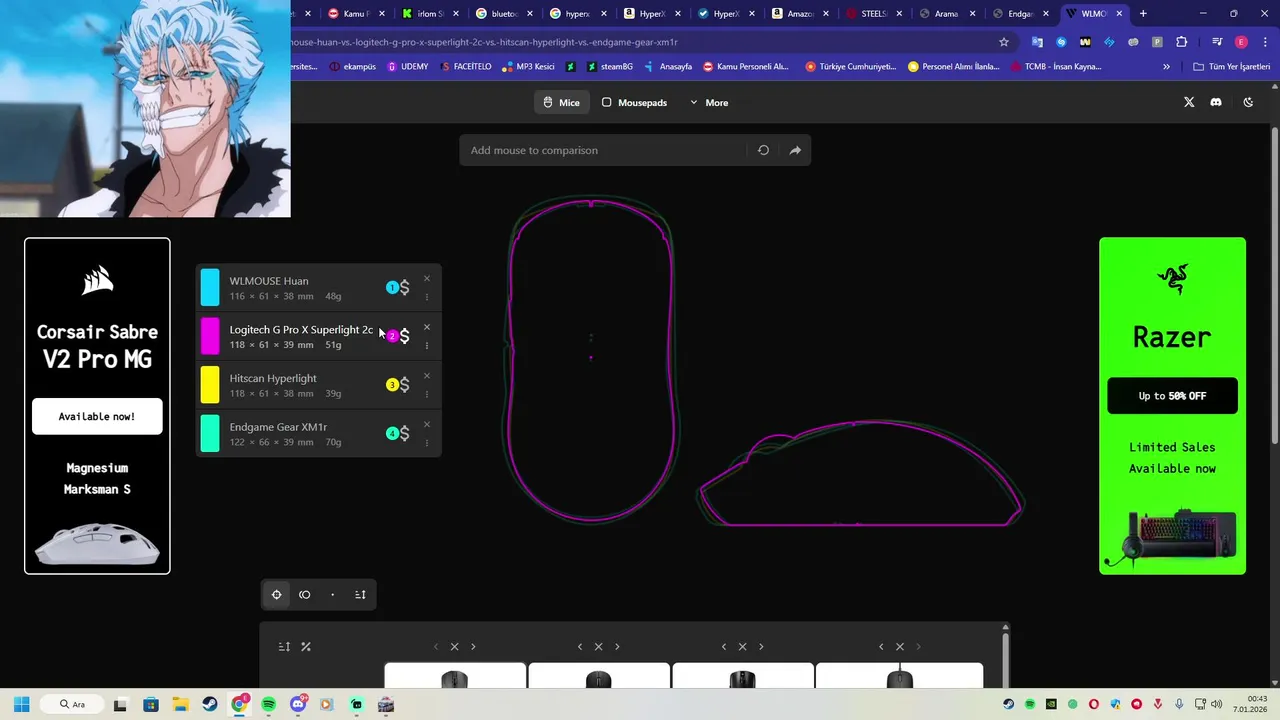Open the Discord link icon in header
The width and height of the screenshot is (1280, 720).
coord(1216,102)
